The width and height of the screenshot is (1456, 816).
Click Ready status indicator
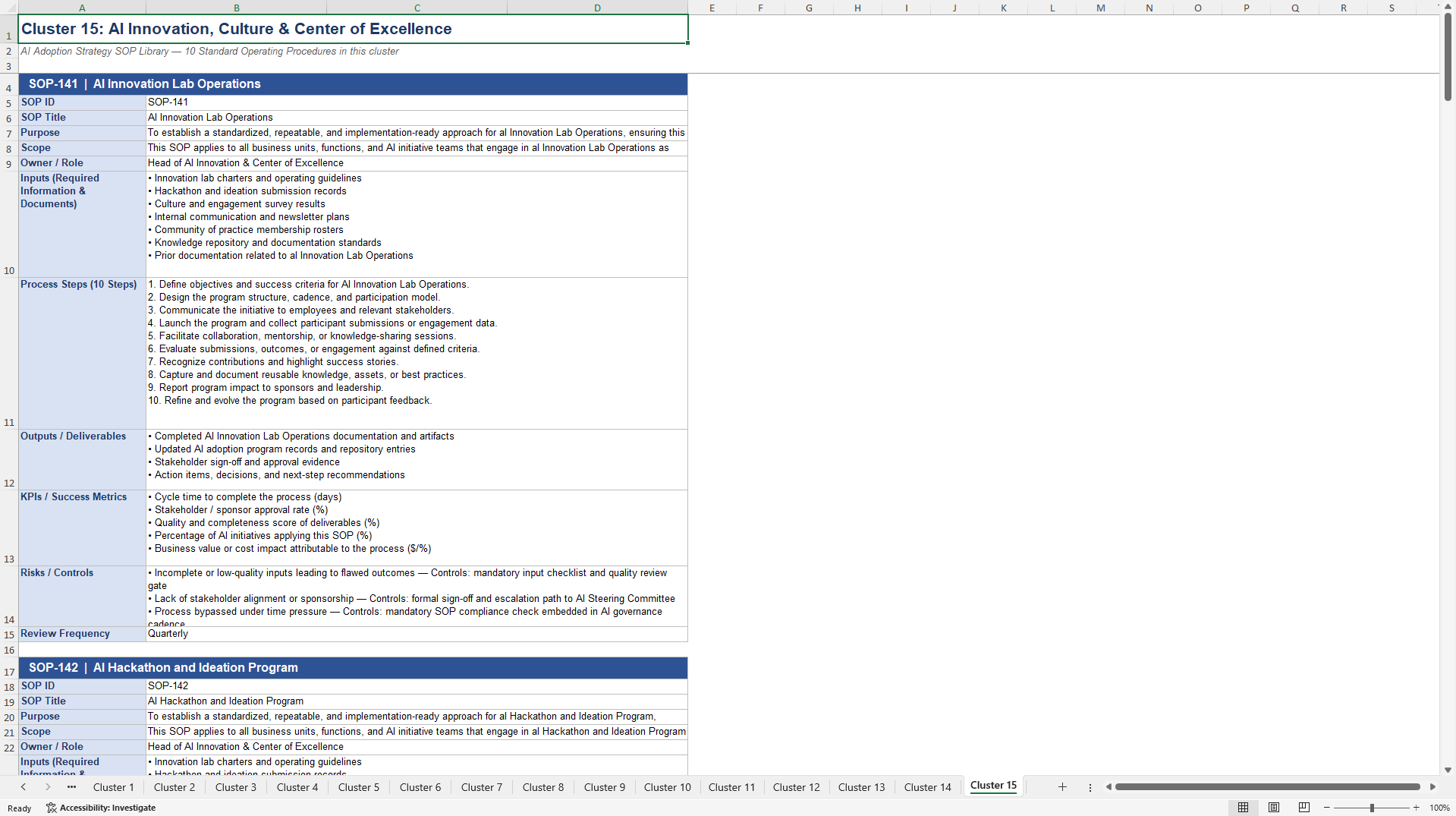click(x=20, y=808)
